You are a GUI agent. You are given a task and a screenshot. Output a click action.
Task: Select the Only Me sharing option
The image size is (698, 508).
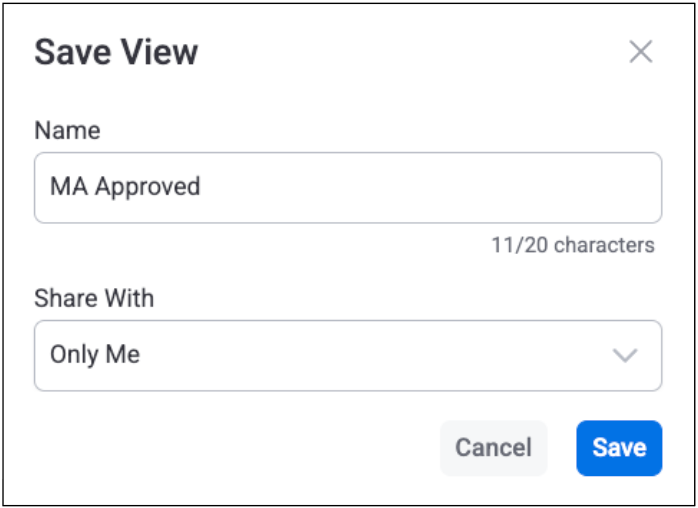click(95, 355)
